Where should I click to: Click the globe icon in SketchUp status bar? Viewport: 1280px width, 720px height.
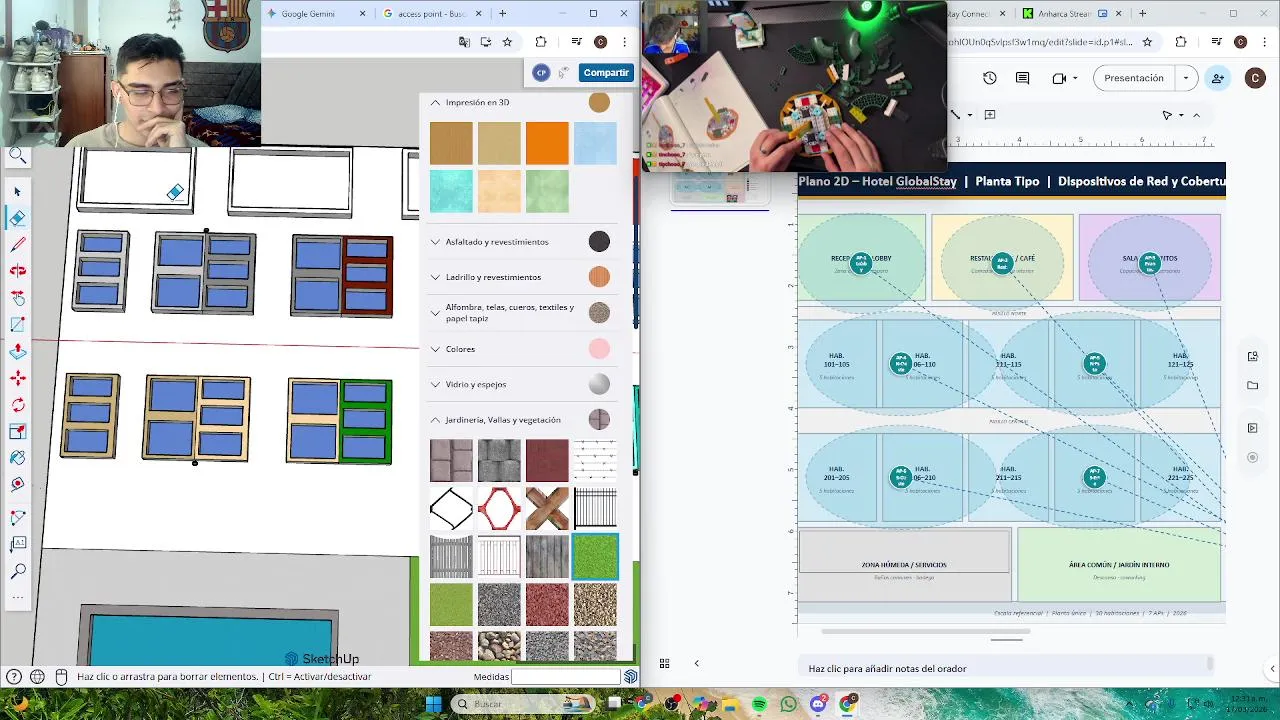point(37,677)
